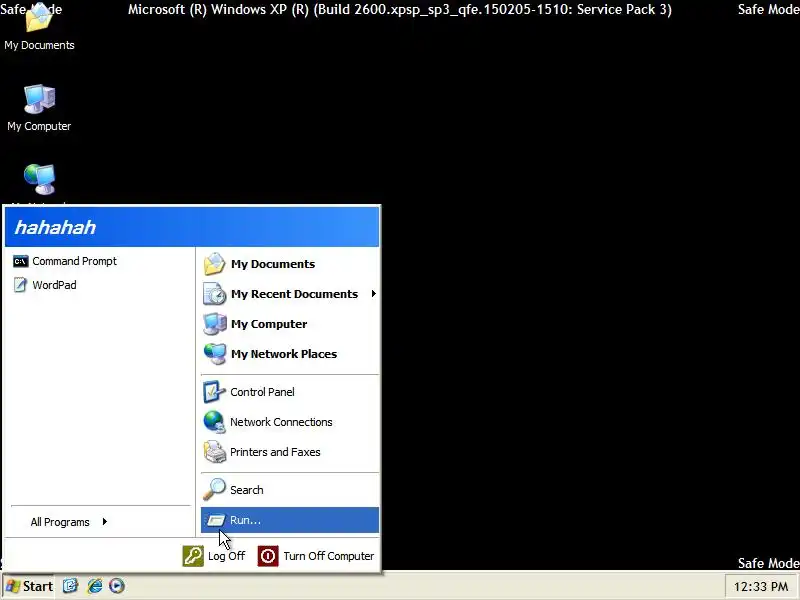Image resolution: width=800 pixels, height=600 pixels.
Task: Click My Recent Documents clock icon
Action: 214,294
